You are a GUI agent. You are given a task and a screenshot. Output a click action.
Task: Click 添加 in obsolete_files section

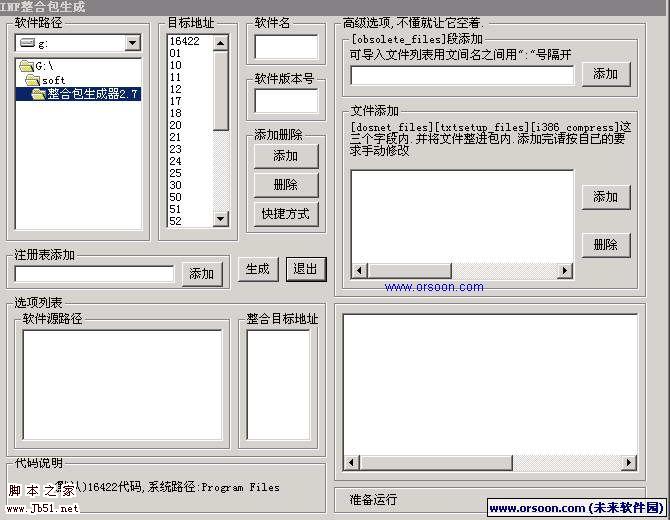[x=605, y=74]
